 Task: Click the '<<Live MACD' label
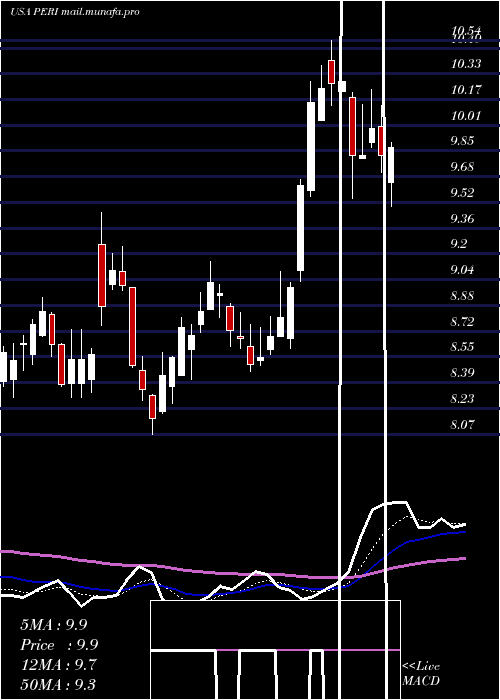pos(421,673)
